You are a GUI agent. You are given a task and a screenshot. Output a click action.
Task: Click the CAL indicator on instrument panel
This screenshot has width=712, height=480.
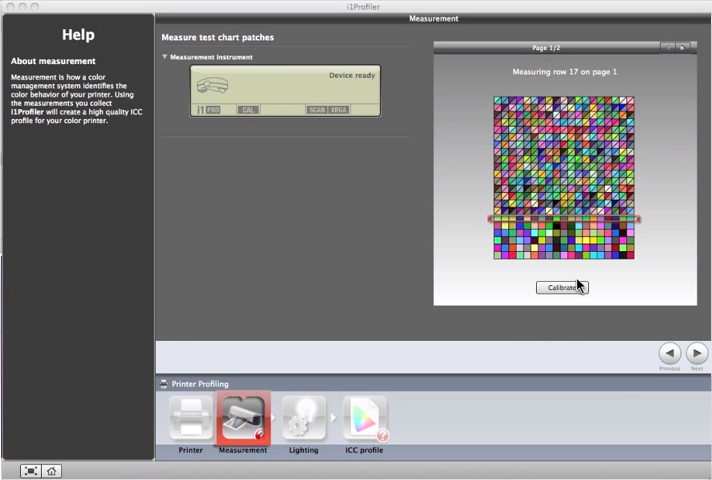(247, 109)
